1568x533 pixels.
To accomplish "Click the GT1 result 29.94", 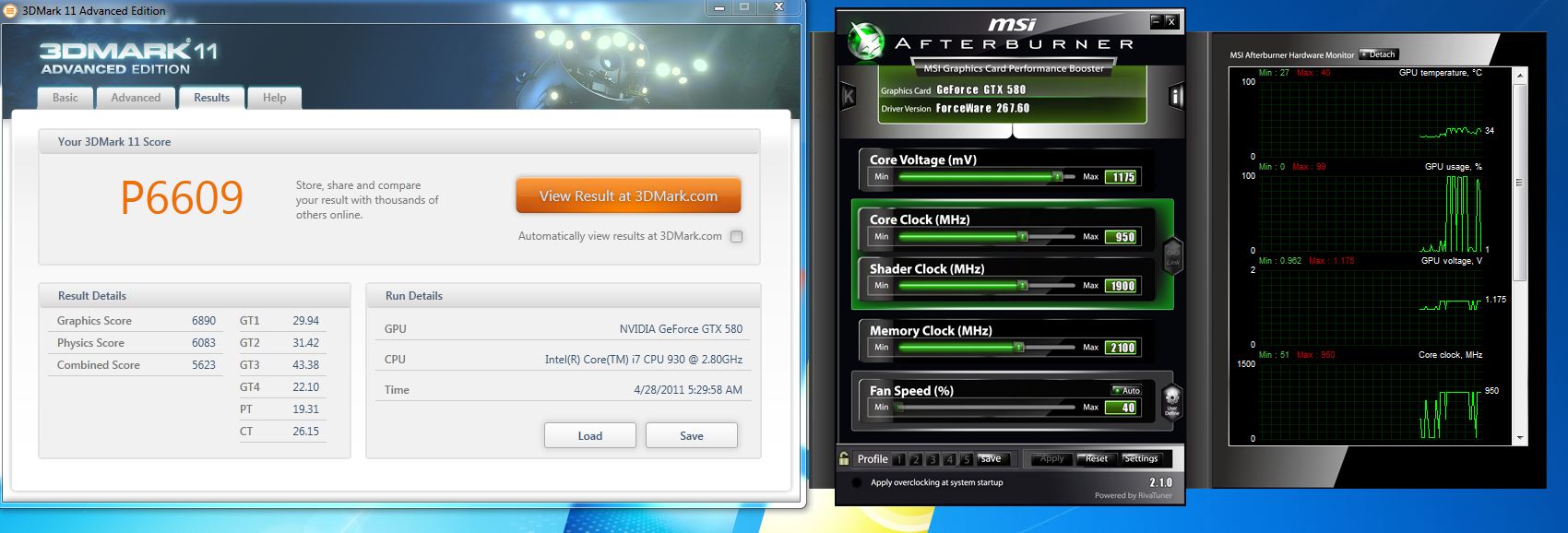I will point(305,321).
